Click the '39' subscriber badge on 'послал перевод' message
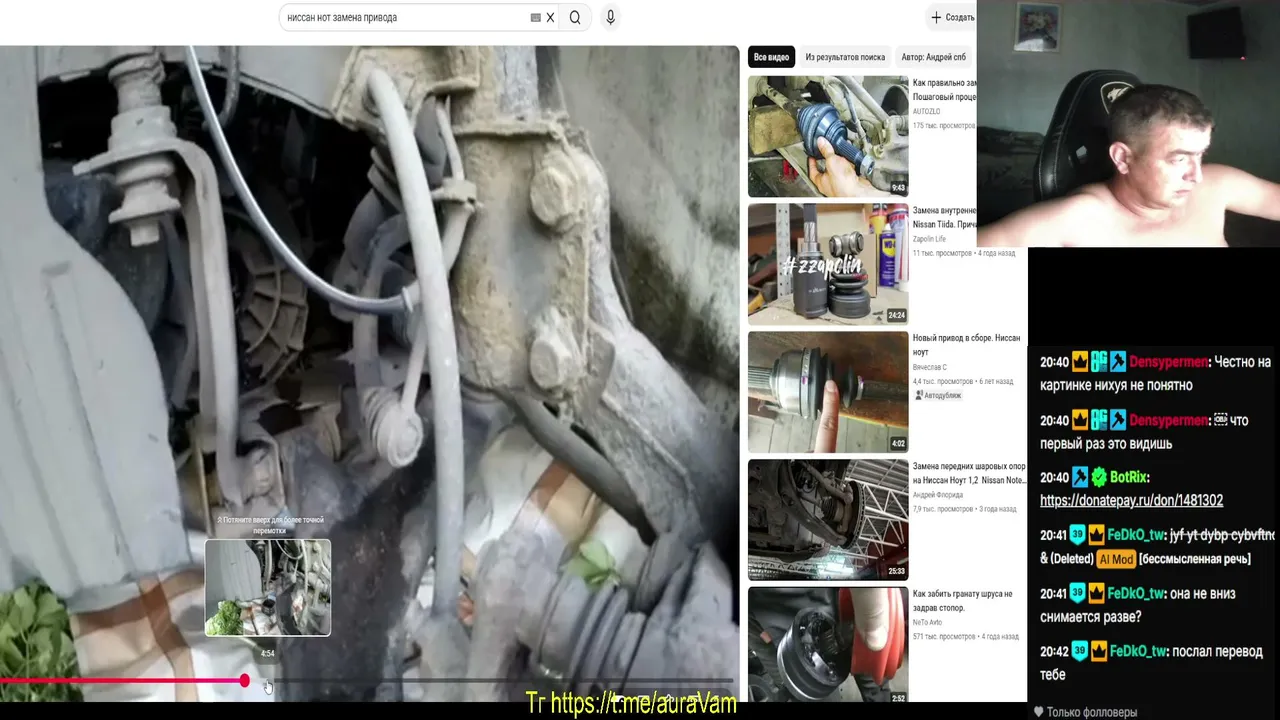 click(x=1078, y=651)
